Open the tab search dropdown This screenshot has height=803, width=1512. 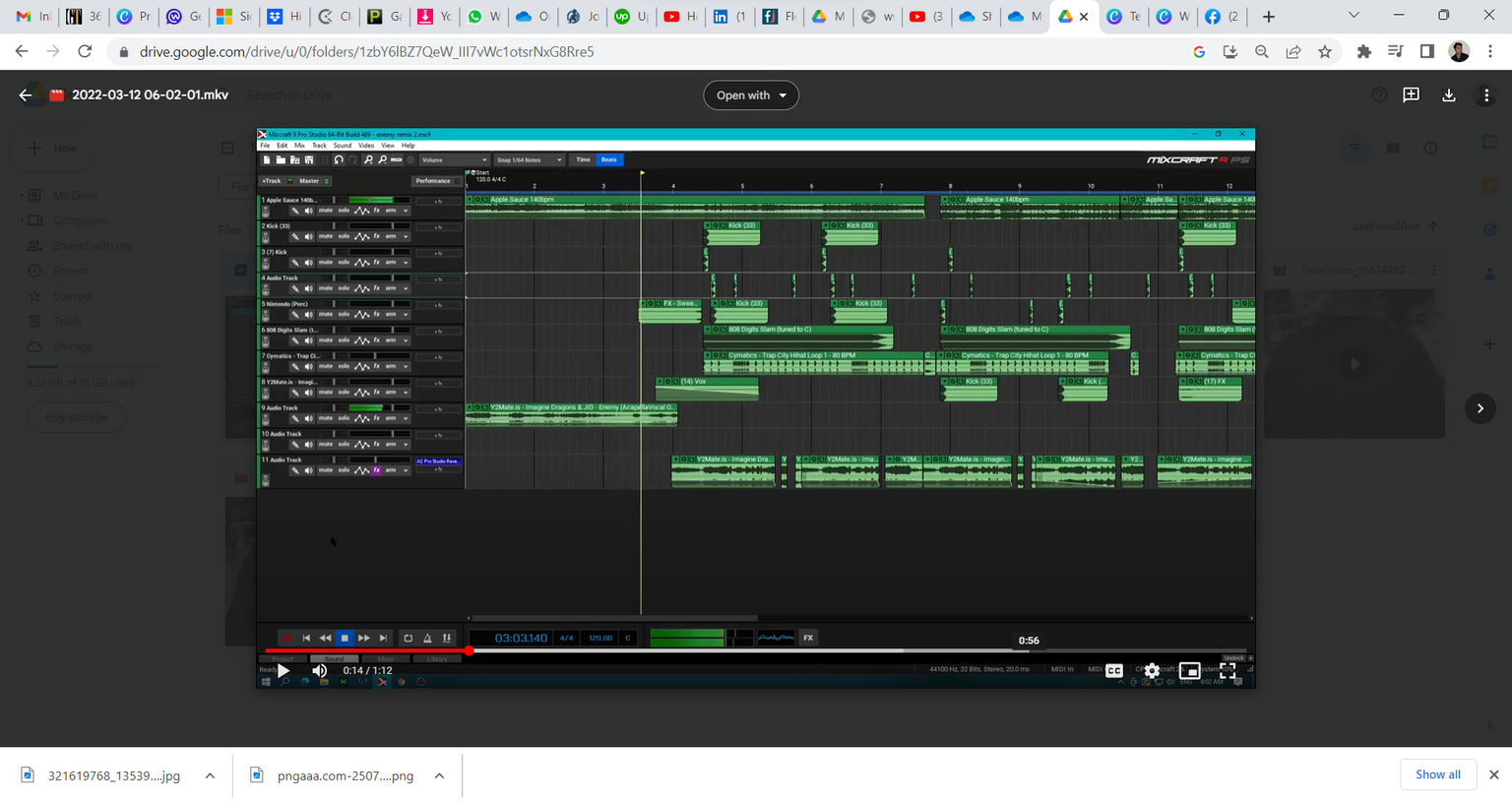click(1354, 16)
